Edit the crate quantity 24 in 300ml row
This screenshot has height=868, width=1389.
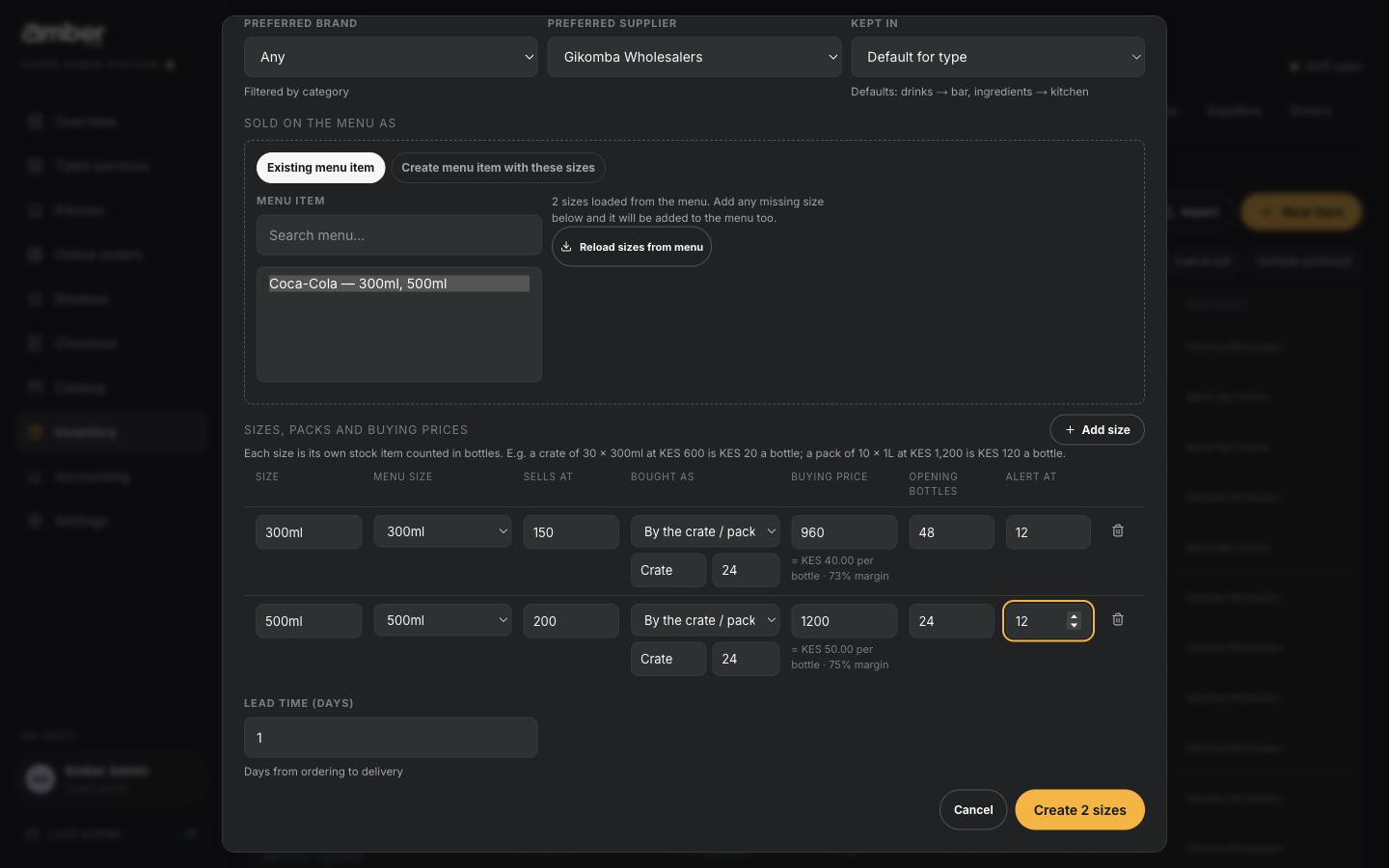[x=746, y=570]
